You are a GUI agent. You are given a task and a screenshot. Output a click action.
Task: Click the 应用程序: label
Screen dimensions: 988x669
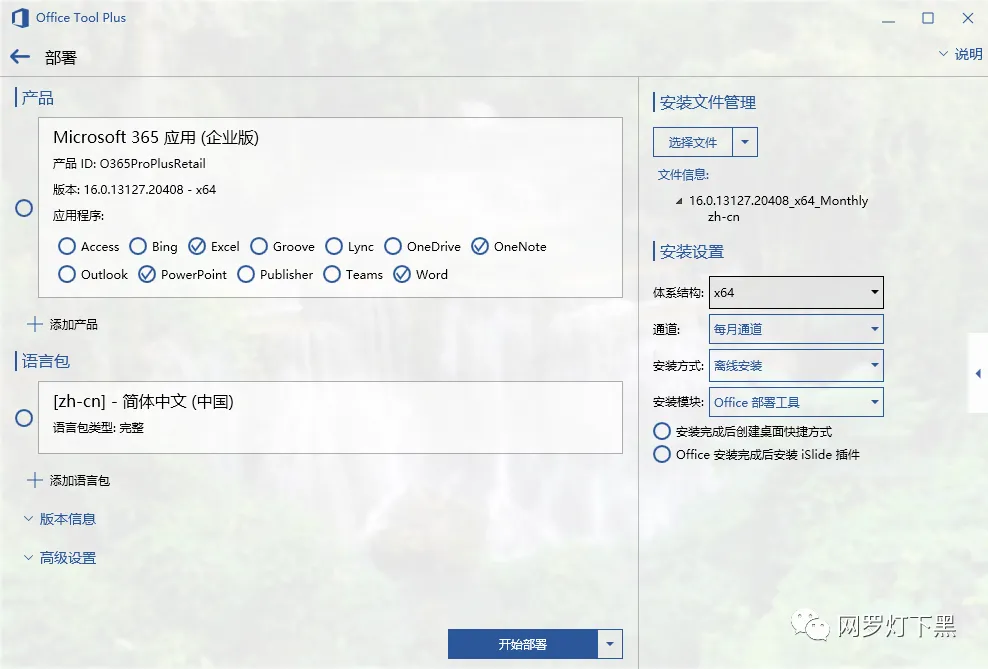click(x=78, y=215)
